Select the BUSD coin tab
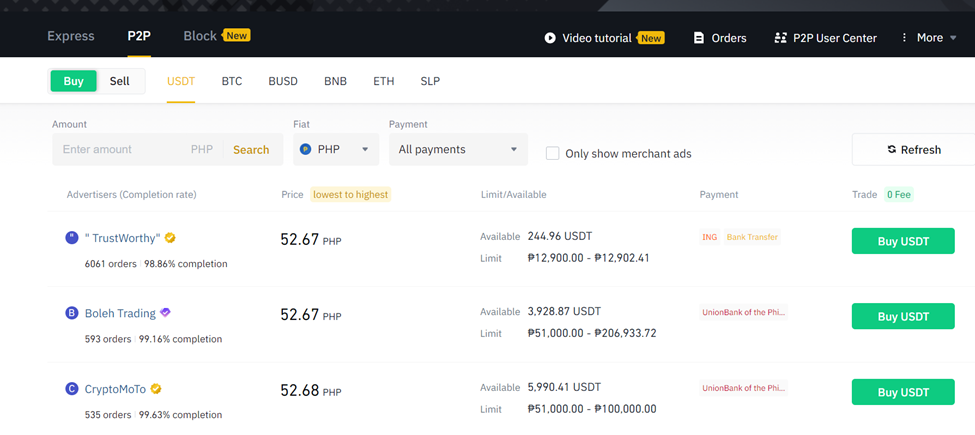This screenshot has width=975, height=435. [x=283, y=81]
